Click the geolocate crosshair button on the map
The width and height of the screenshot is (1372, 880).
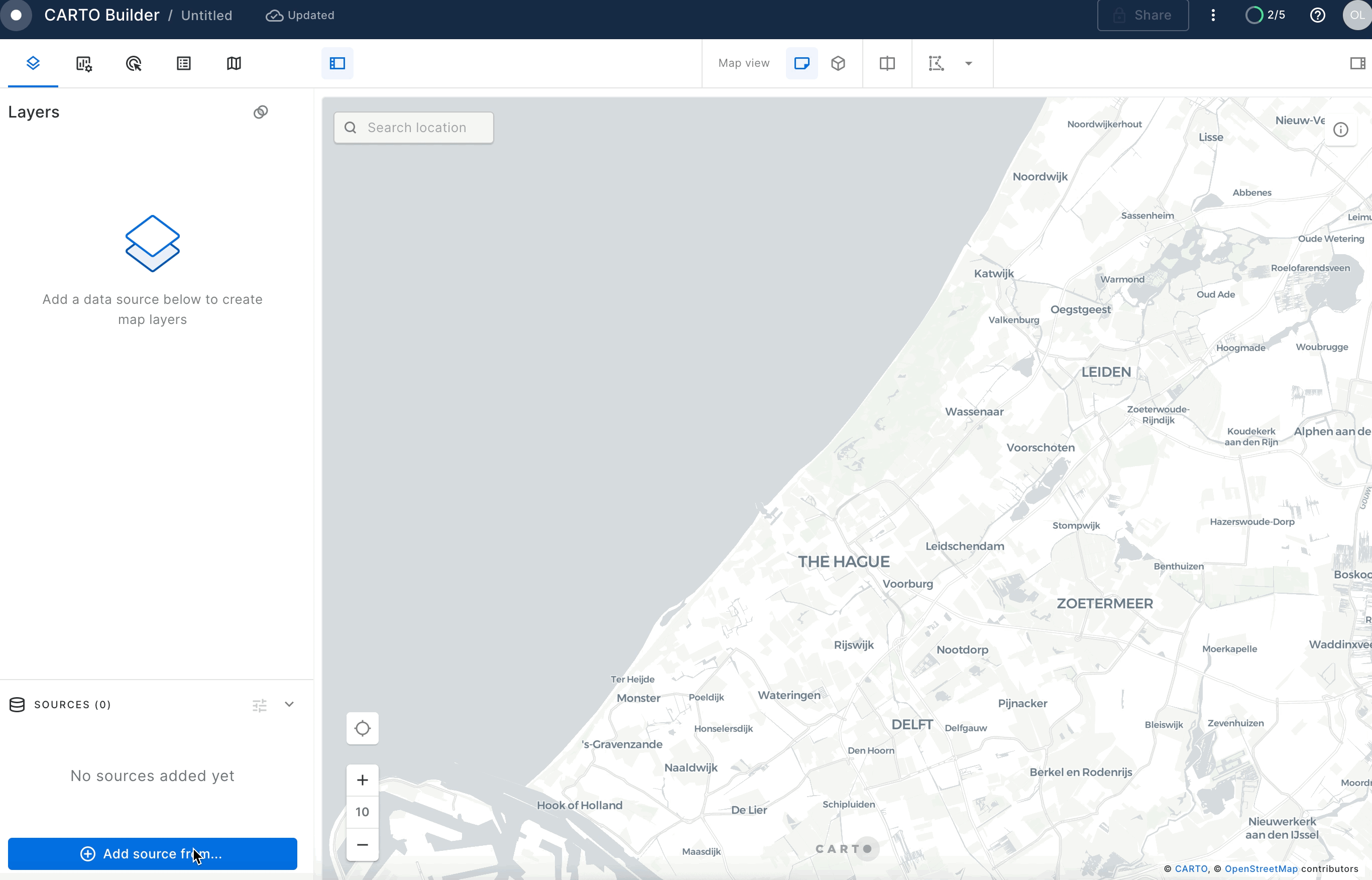(x=363, y=729)
